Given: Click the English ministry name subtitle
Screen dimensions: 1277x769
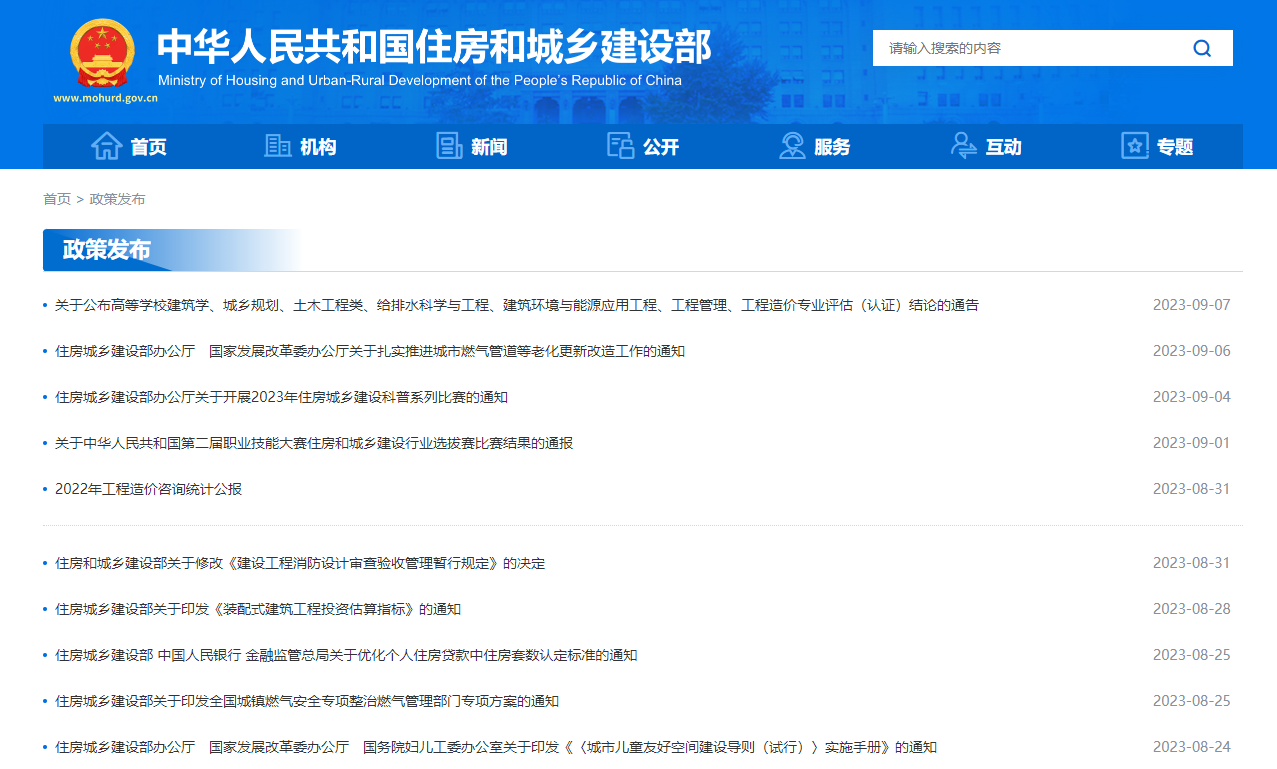Looking at the screenshot, I should (420, 80).
